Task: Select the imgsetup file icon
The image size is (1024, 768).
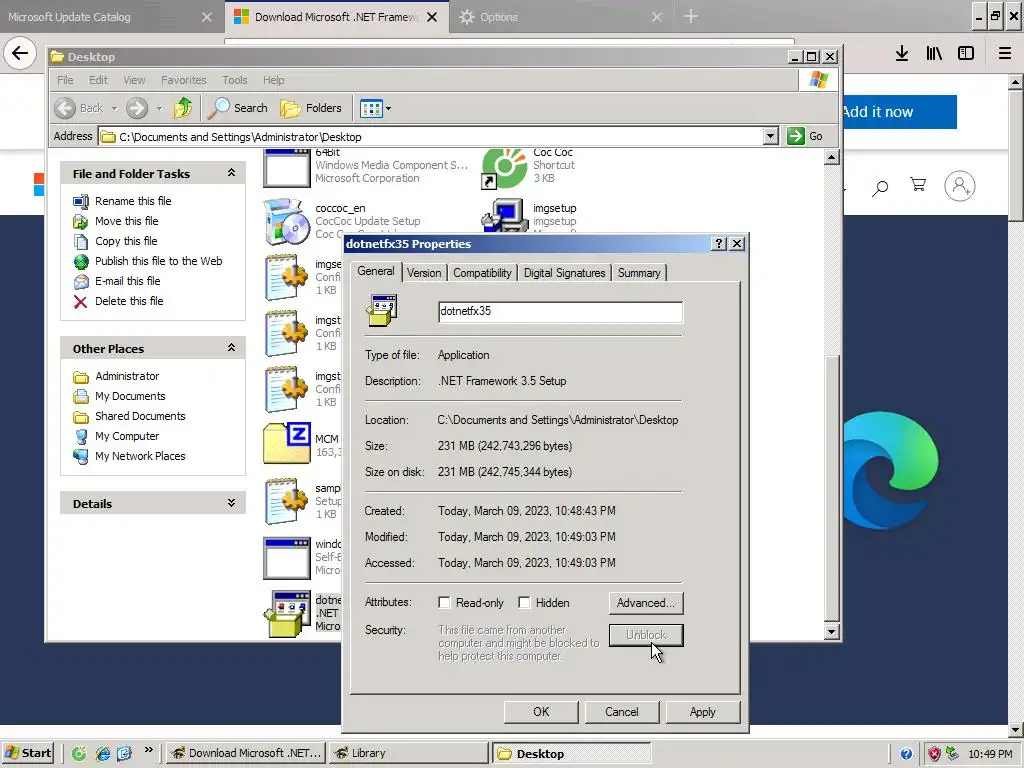Action: [x=504, y=215]
